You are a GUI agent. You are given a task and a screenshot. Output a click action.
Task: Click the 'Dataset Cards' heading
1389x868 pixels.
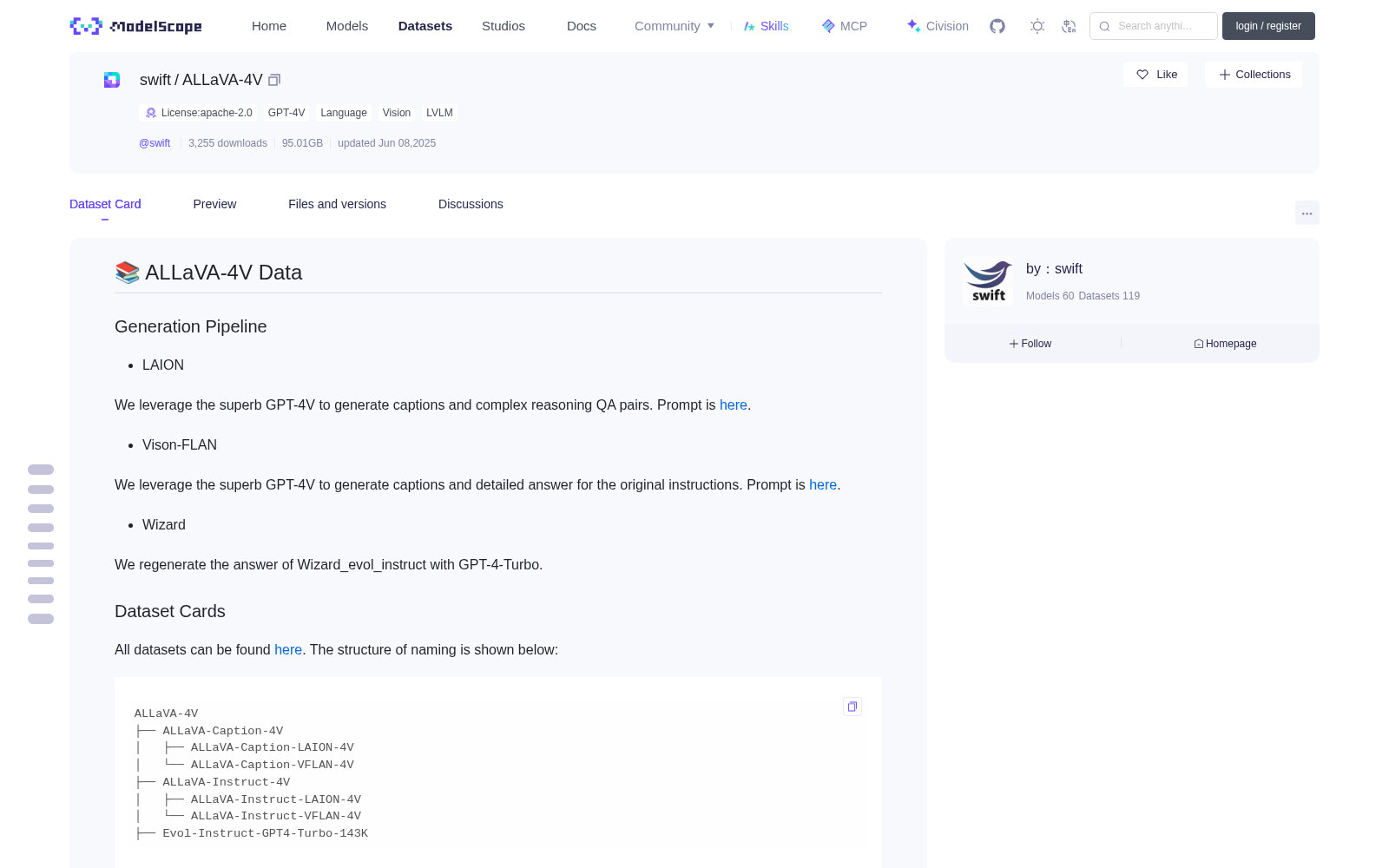coord(170,611)
